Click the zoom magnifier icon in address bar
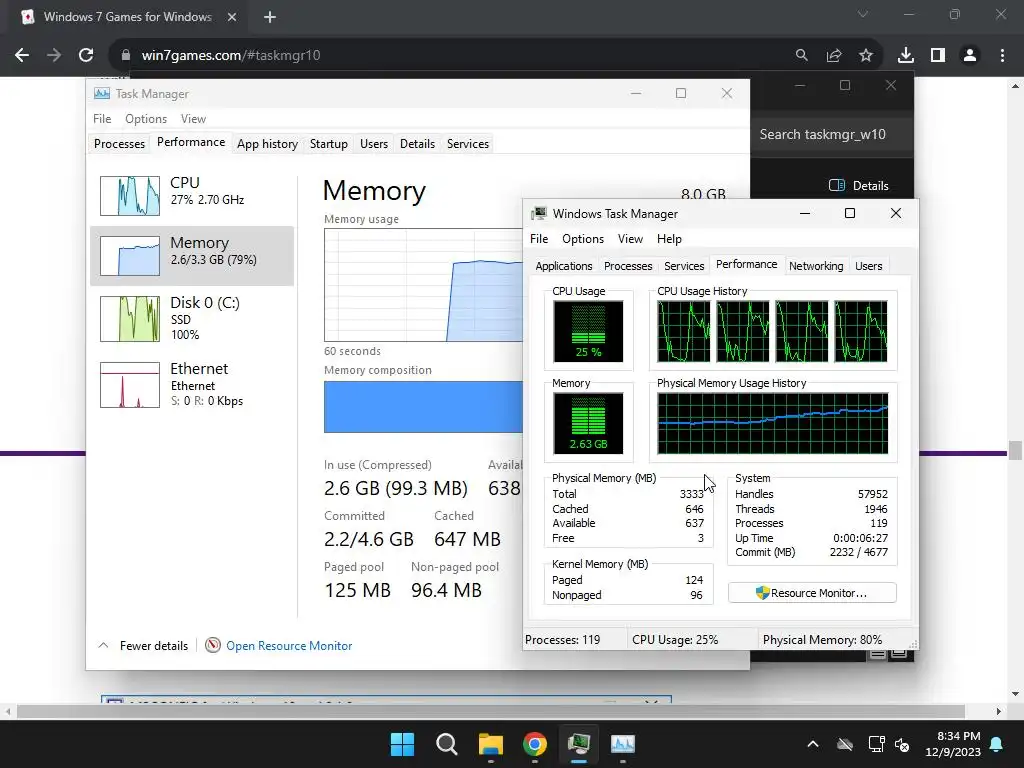Screen dimensions: 1024x768 tap(801, 56)
